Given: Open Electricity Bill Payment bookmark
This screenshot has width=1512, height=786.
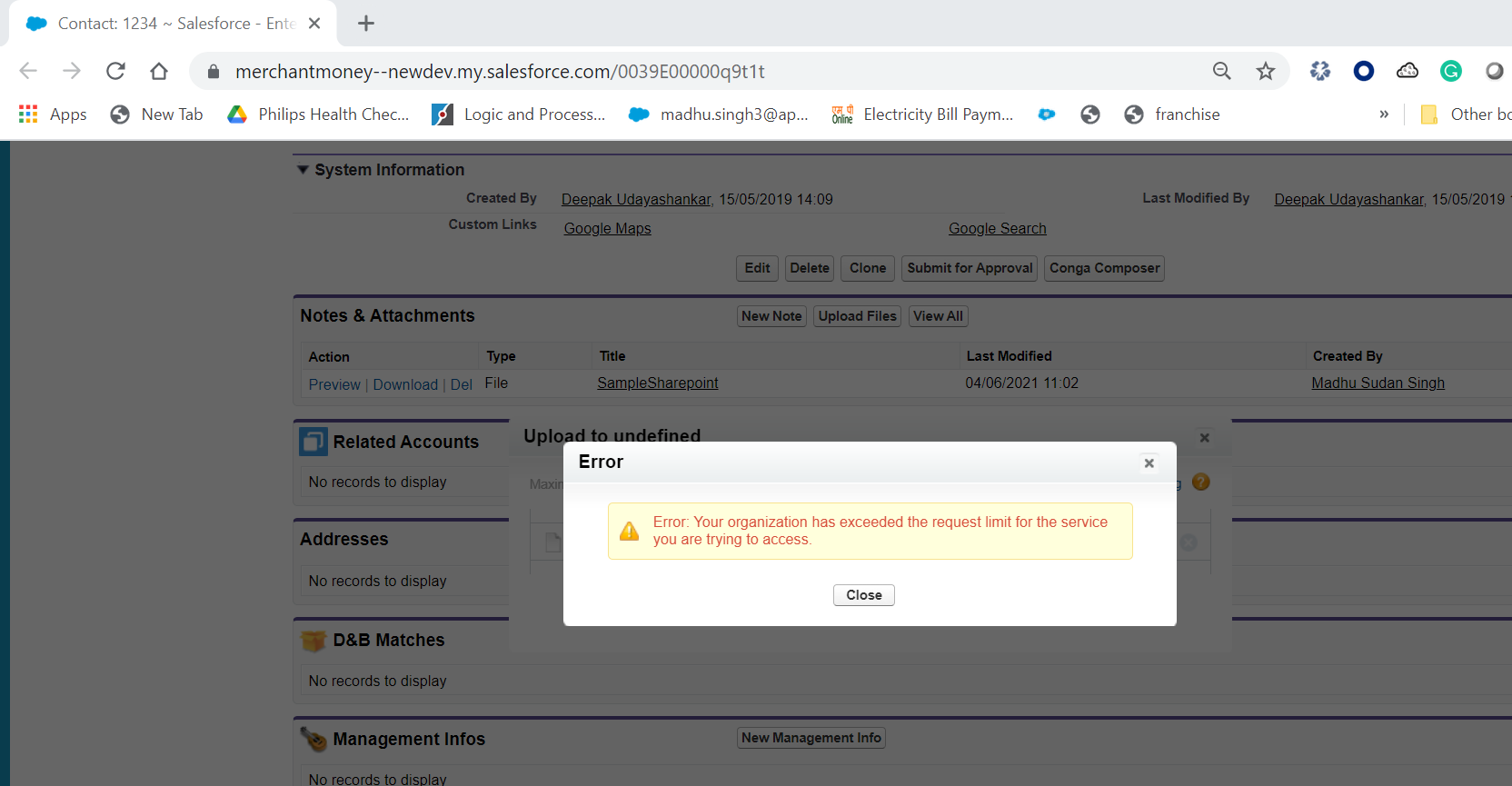Looking at the screenshot, I should tap(922, 114).
